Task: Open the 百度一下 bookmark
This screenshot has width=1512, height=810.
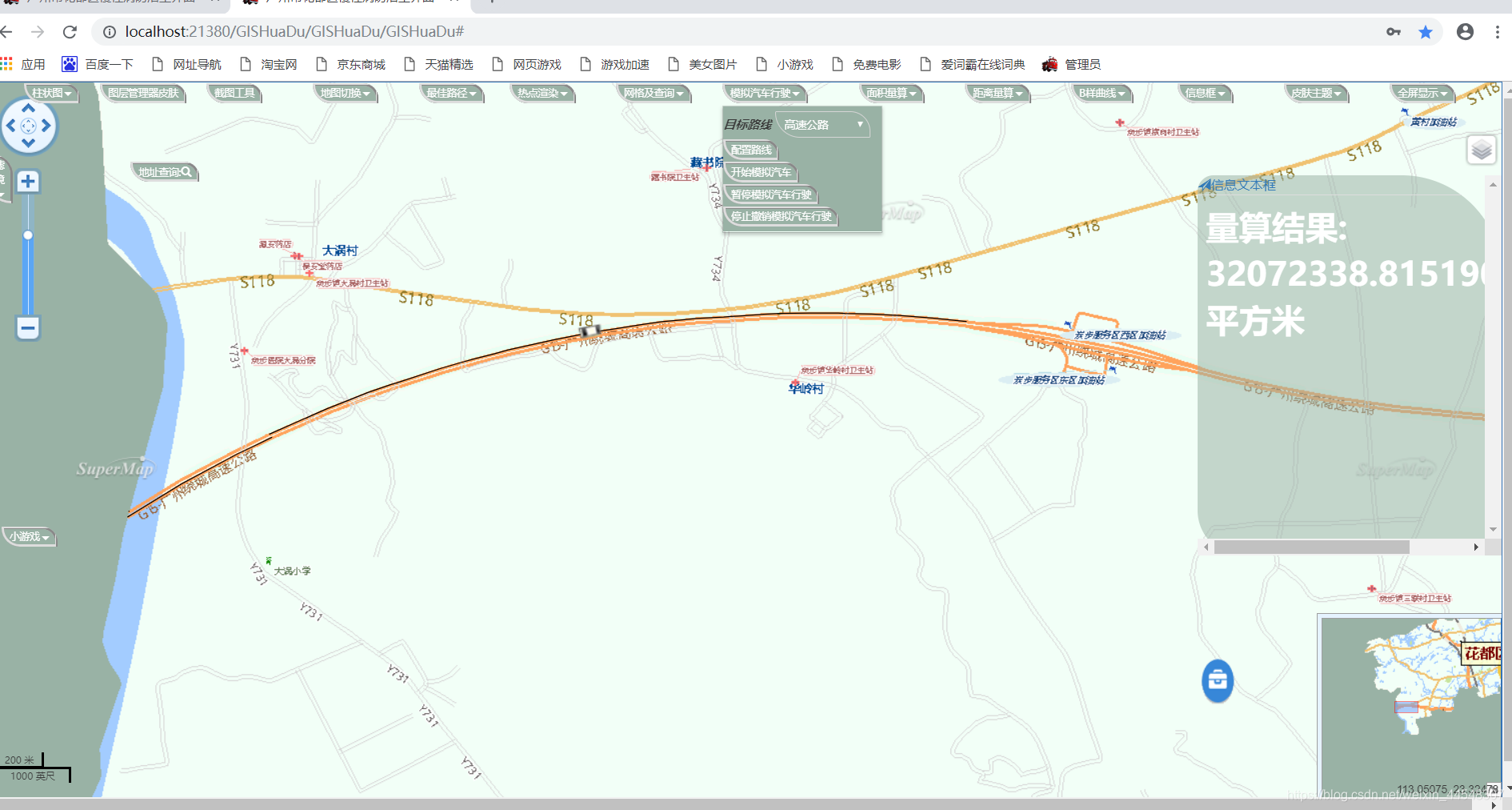Action: click(x=98, y=64)
